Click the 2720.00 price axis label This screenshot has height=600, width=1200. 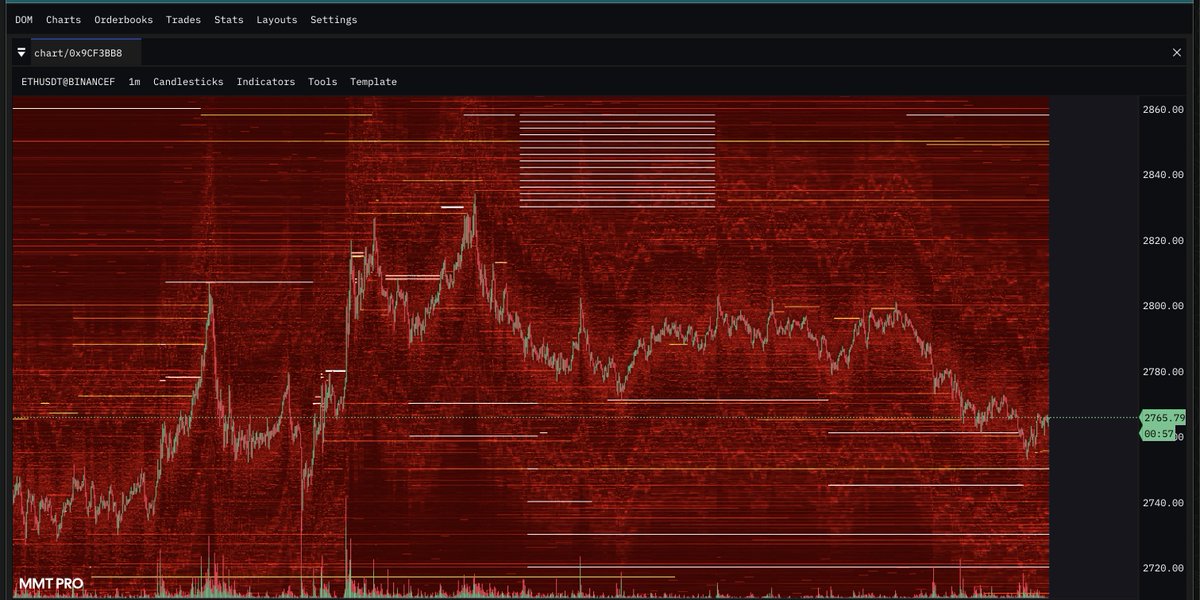[1163, 568]
